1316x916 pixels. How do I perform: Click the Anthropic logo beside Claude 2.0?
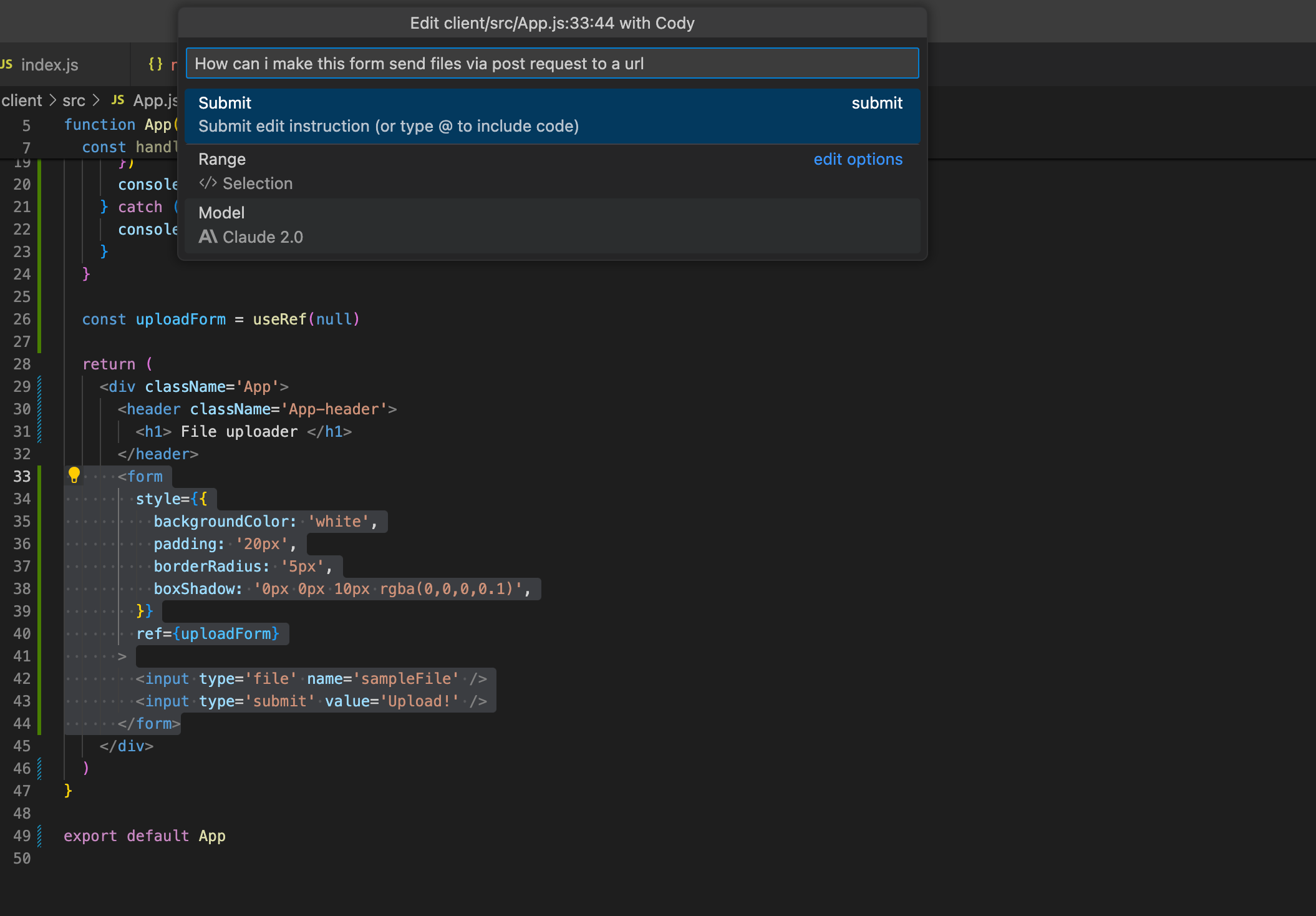208,237
